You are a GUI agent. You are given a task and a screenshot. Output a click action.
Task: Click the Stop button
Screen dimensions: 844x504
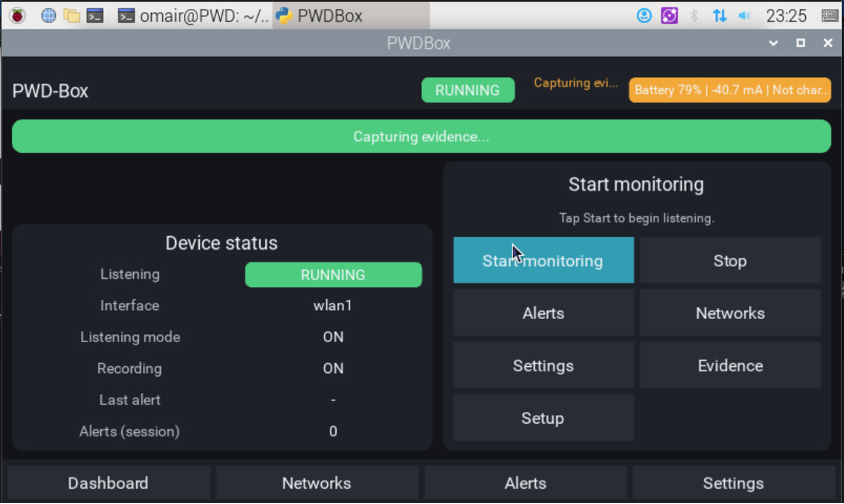(x=730, y=260)
